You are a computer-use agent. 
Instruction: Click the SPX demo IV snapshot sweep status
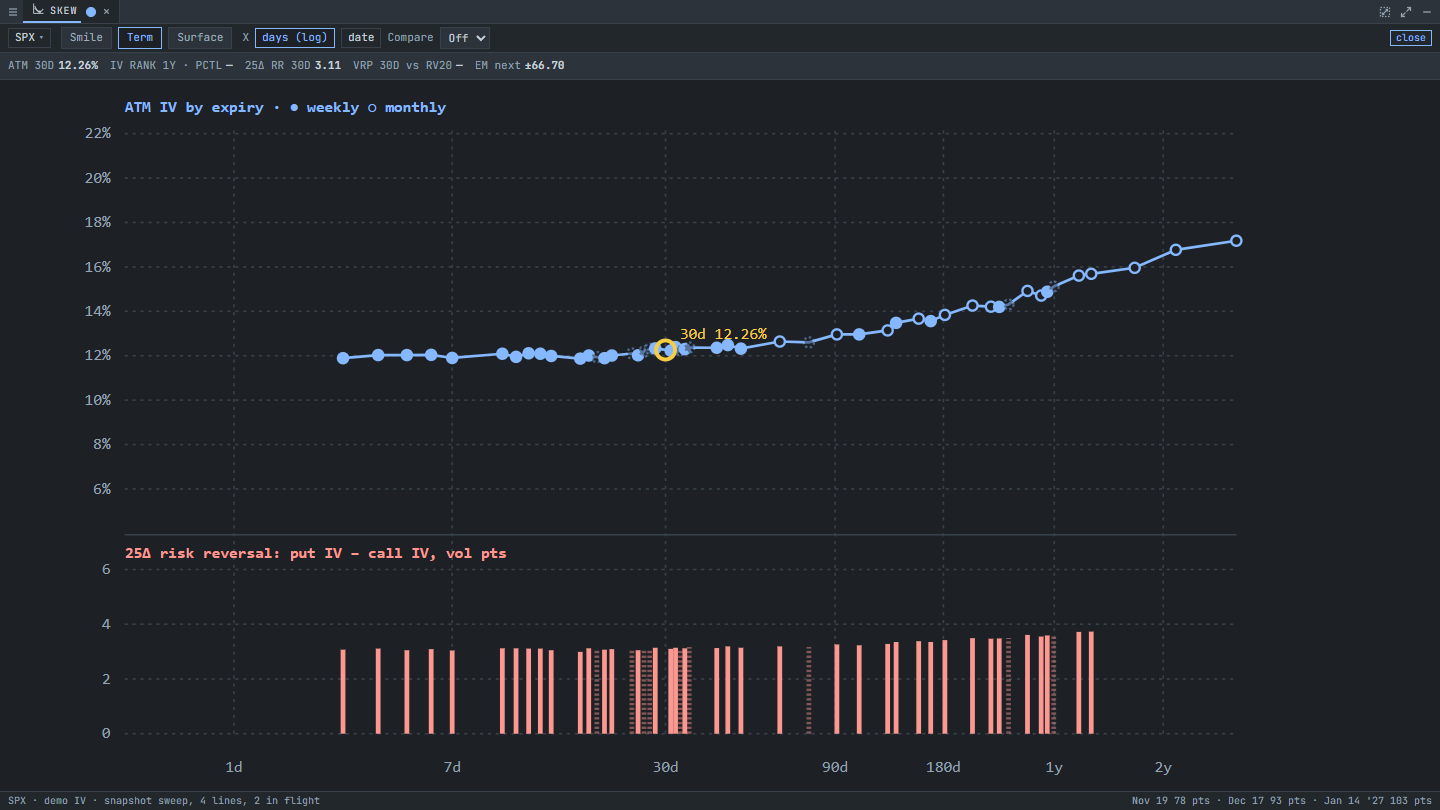tap(164, 800)
